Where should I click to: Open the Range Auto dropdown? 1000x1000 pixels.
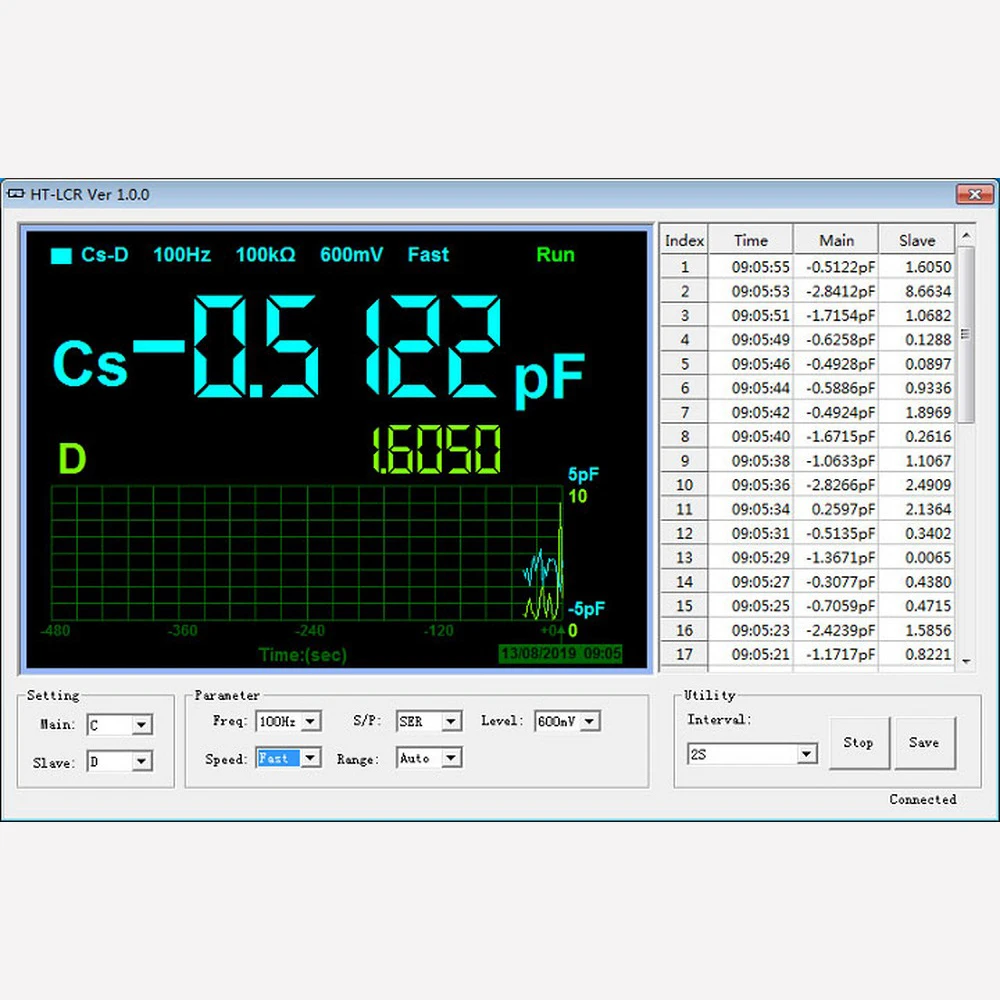click(451, 758)
